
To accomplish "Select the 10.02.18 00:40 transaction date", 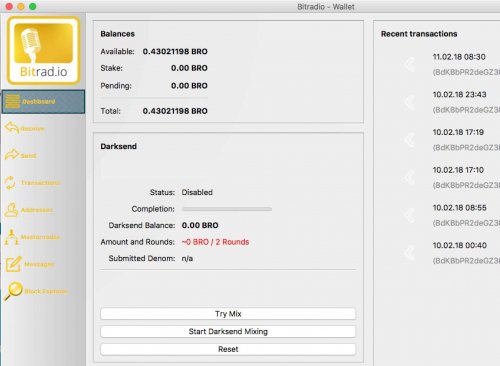I will [x=460, y=245].
